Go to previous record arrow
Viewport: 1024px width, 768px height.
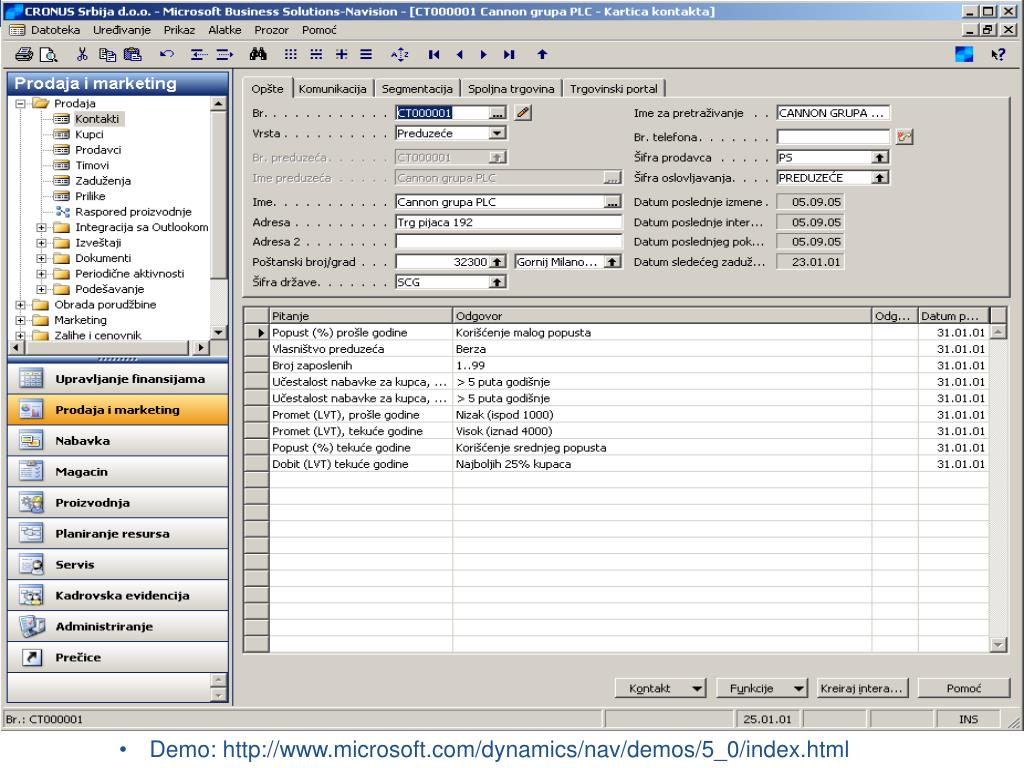[460, 55]
